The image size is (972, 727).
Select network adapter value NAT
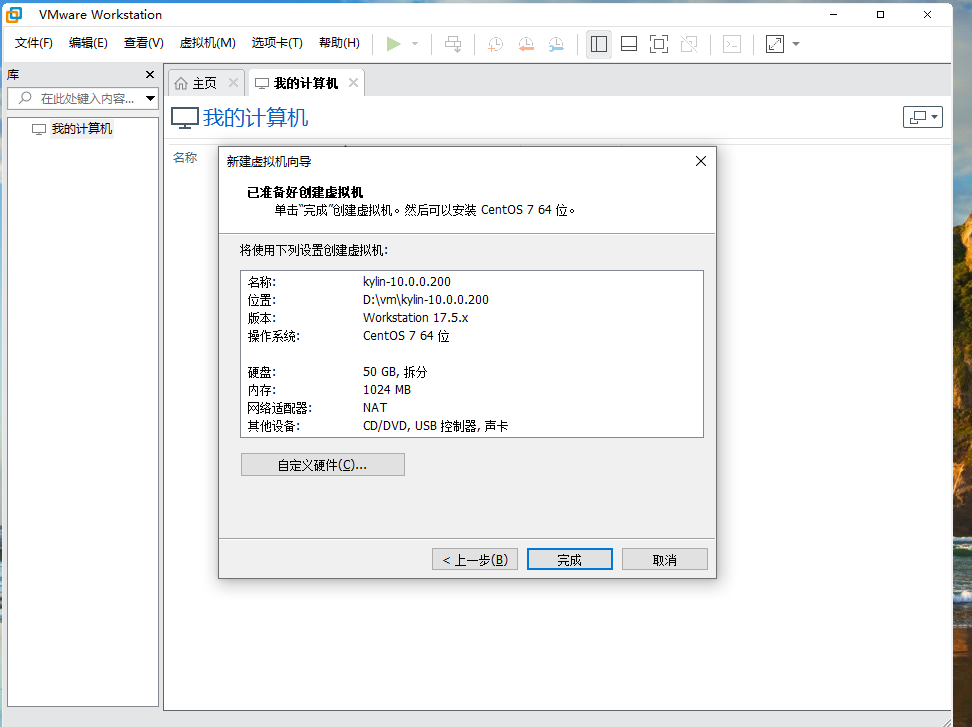click(375, 407)
